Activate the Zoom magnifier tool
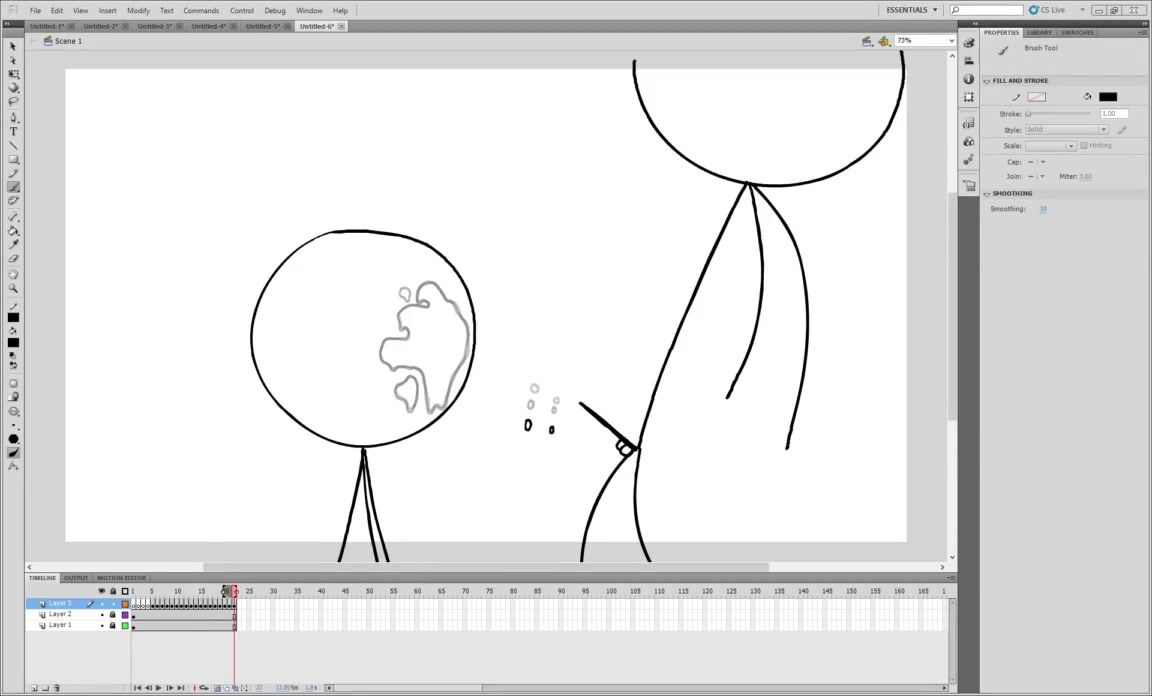The height and width of the screenshot is (696, 1152). (13, 288)
